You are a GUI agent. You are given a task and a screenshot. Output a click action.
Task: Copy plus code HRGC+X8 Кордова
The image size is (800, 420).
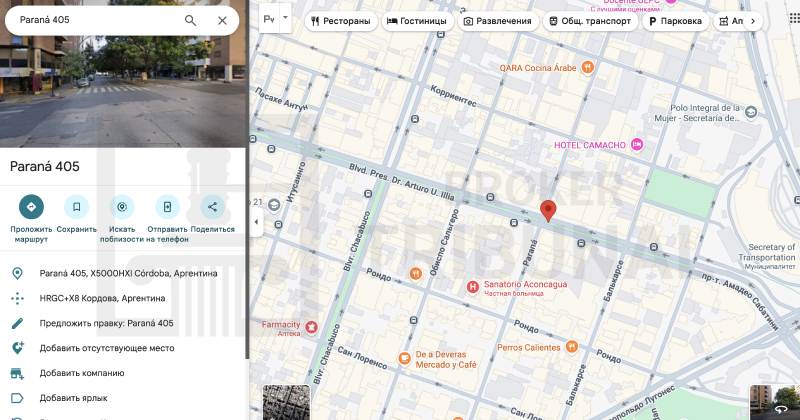[x=103, y=298]
